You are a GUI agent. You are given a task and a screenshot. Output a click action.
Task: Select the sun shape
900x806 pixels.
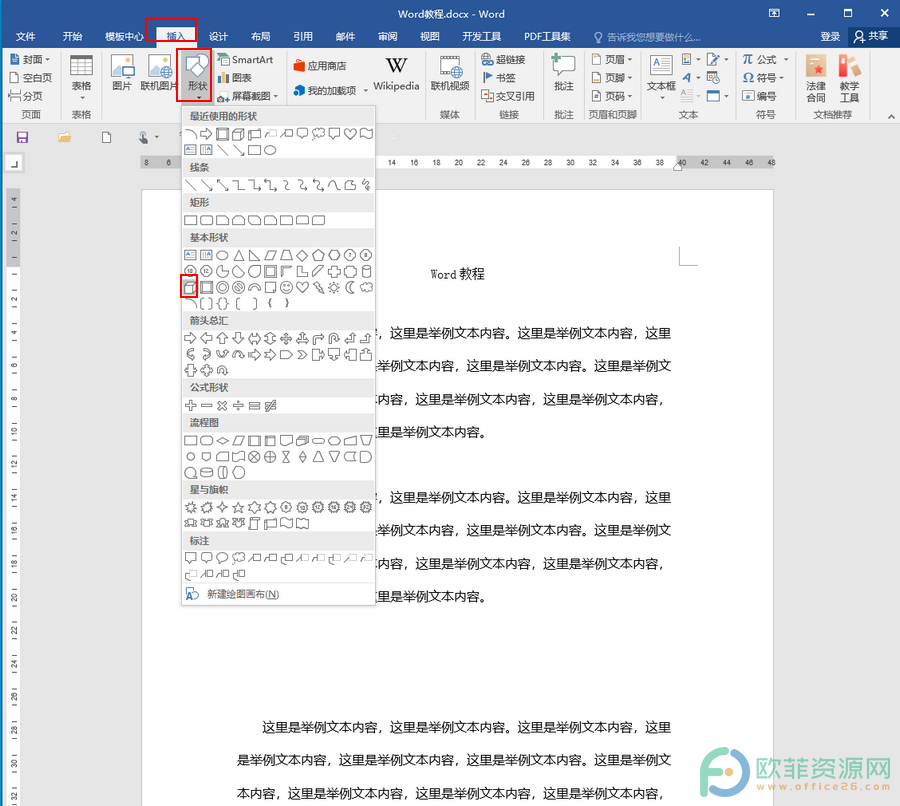point(334,288)
